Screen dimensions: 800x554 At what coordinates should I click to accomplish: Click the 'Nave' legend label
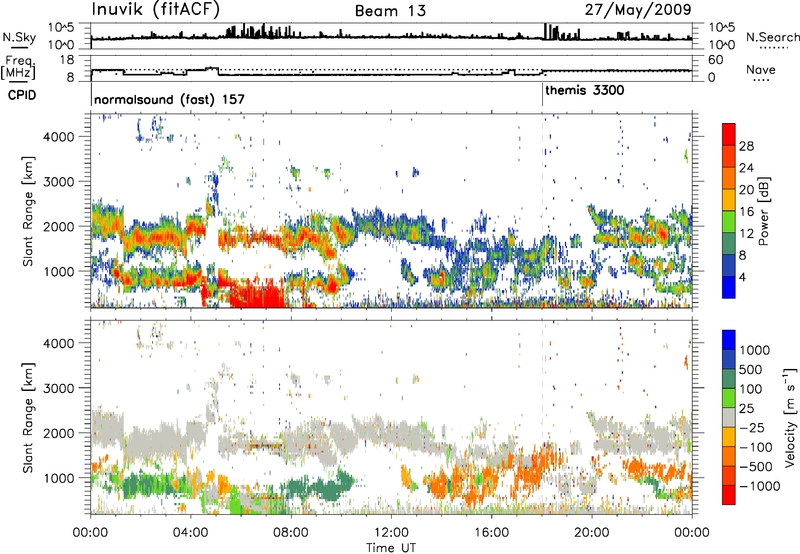(760, 69)
